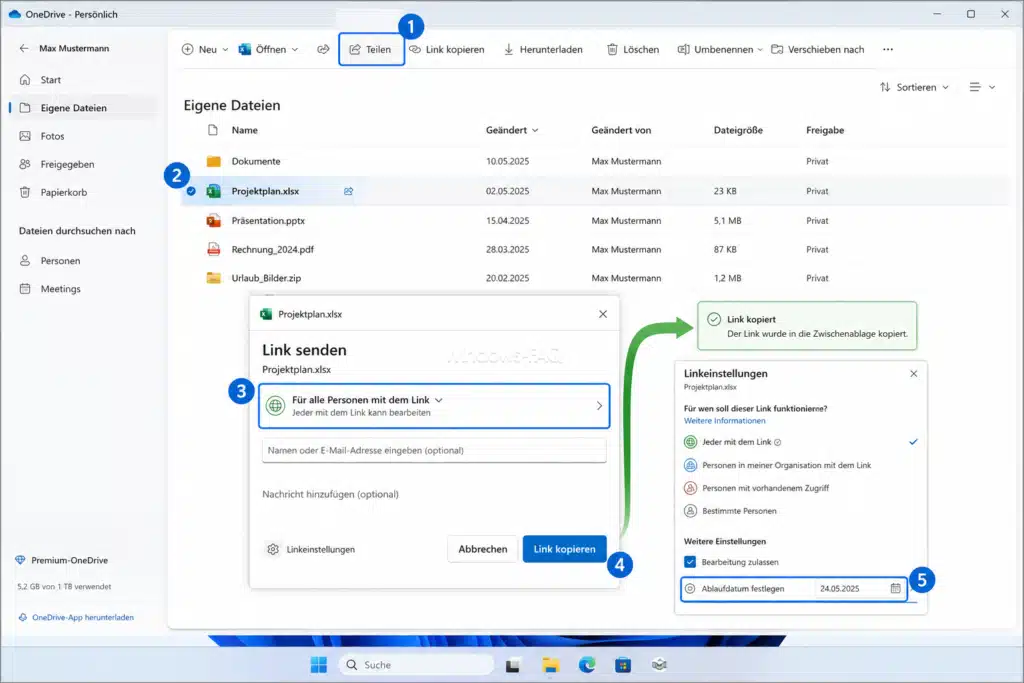Click the file type column header icon
1024x683 pixels.
213,130
